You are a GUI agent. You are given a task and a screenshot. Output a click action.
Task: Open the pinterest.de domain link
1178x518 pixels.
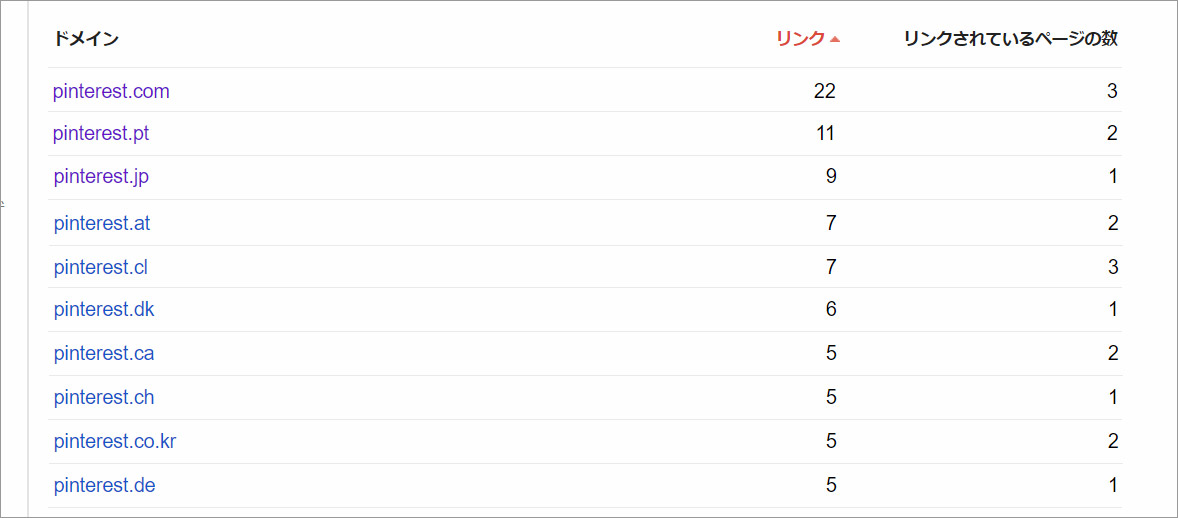104,485
